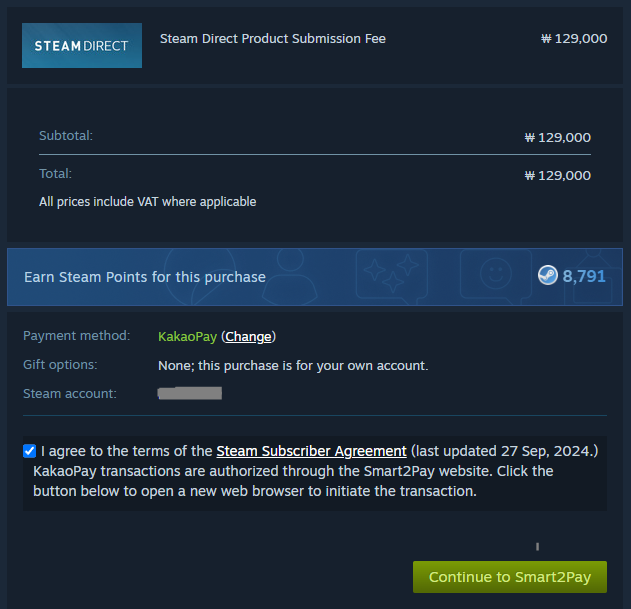
Task: Click the Gift options description text
Action: point(293,365)
